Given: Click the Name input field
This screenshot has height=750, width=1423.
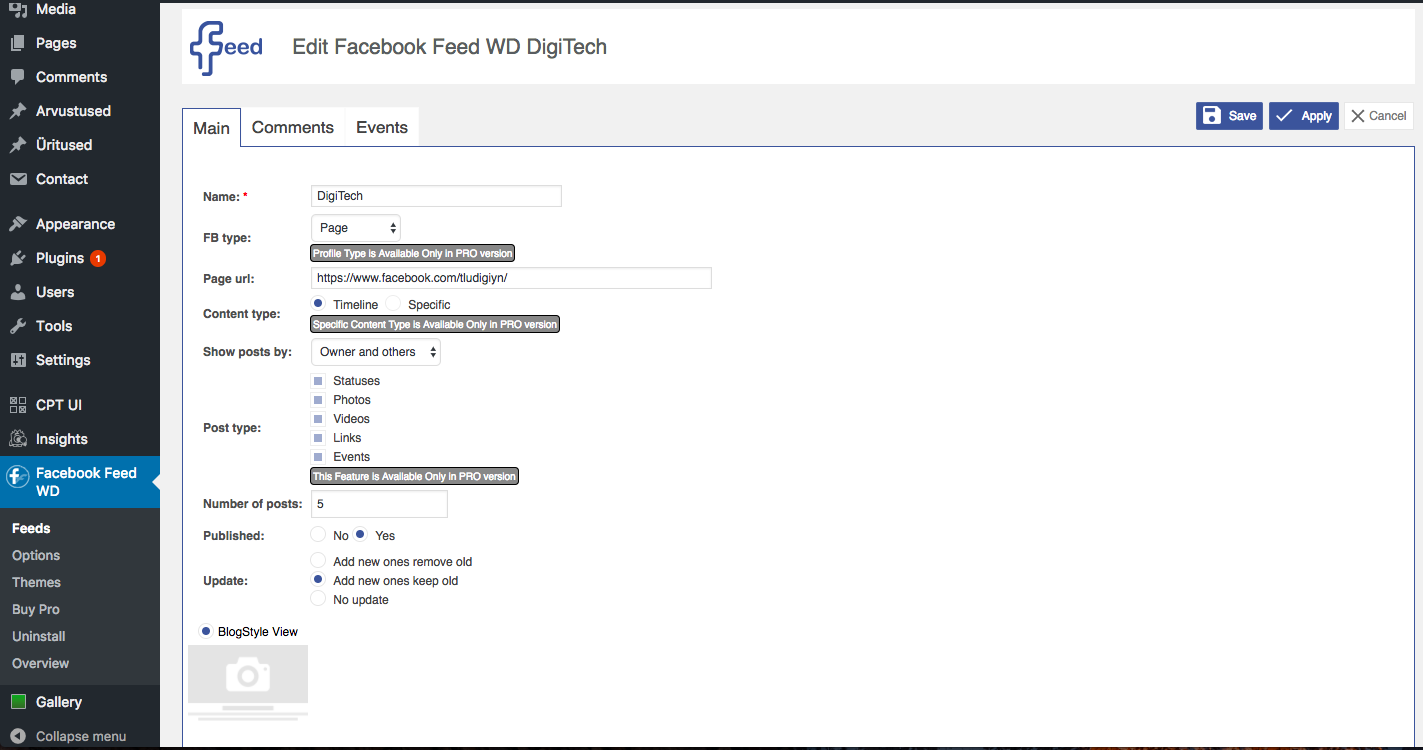Looking at the screenshot, I should pyautogui.click(x=436, y=196).
